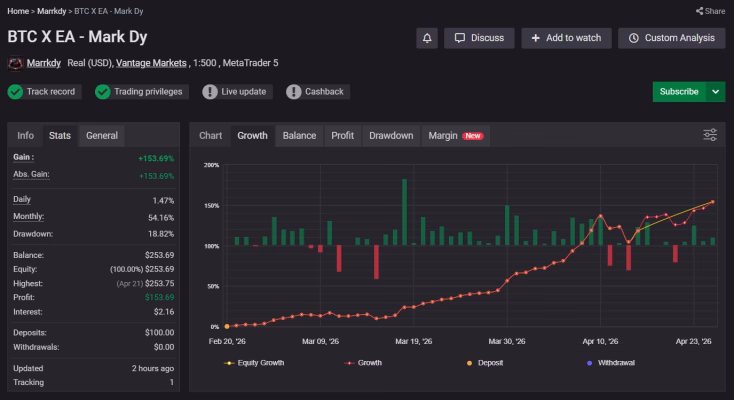
Task: Switch to the Drawdown chart tab
Action: (x=391, y=135)
